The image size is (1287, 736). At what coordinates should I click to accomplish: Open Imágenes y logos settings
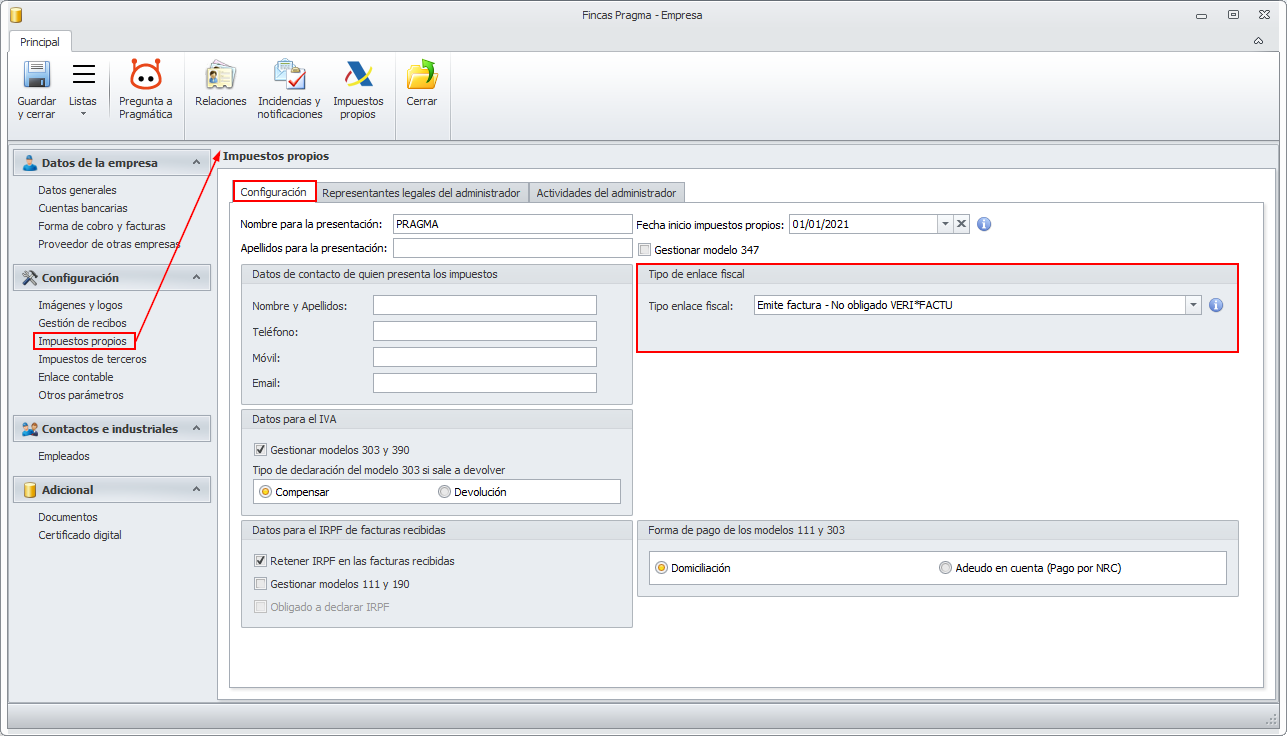(80, 305)
